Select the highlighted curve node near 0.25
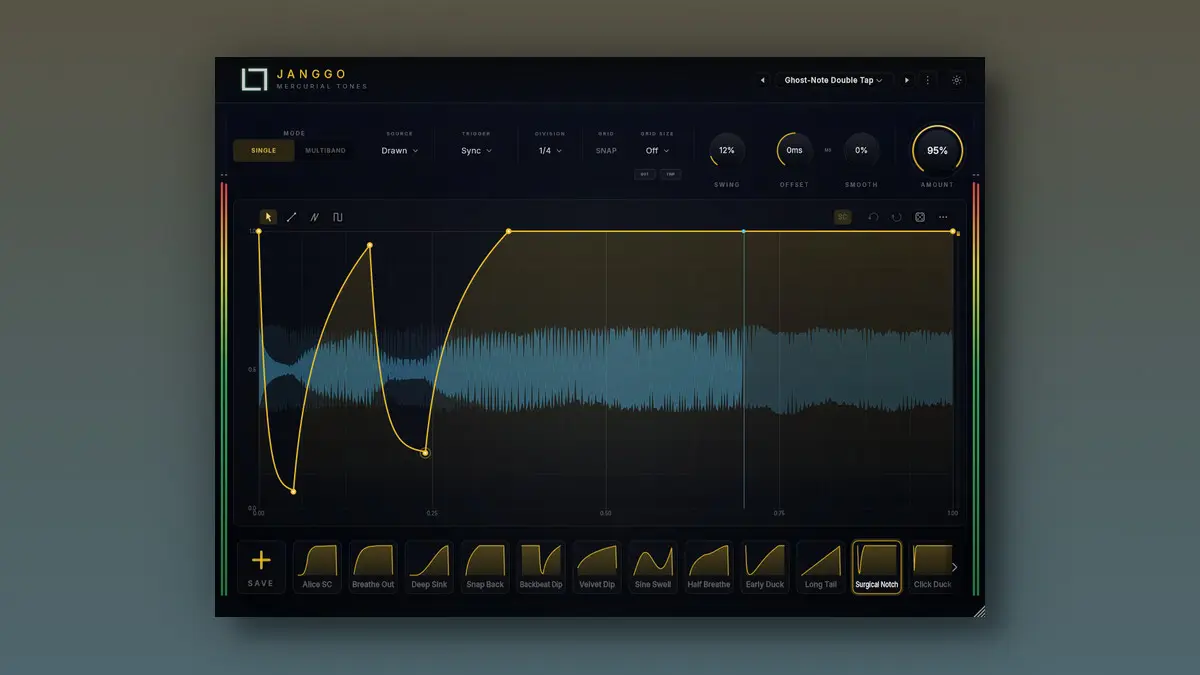This screenshot has width=1200, height=675. tap(425, 453)
